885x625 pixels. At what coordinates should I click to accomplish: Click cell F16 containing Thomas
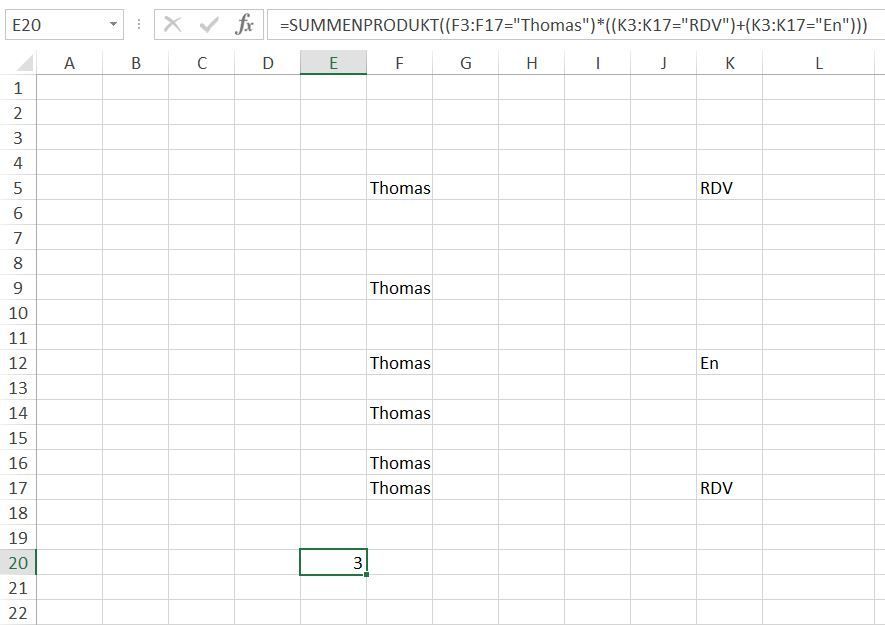tap(400, 462)
